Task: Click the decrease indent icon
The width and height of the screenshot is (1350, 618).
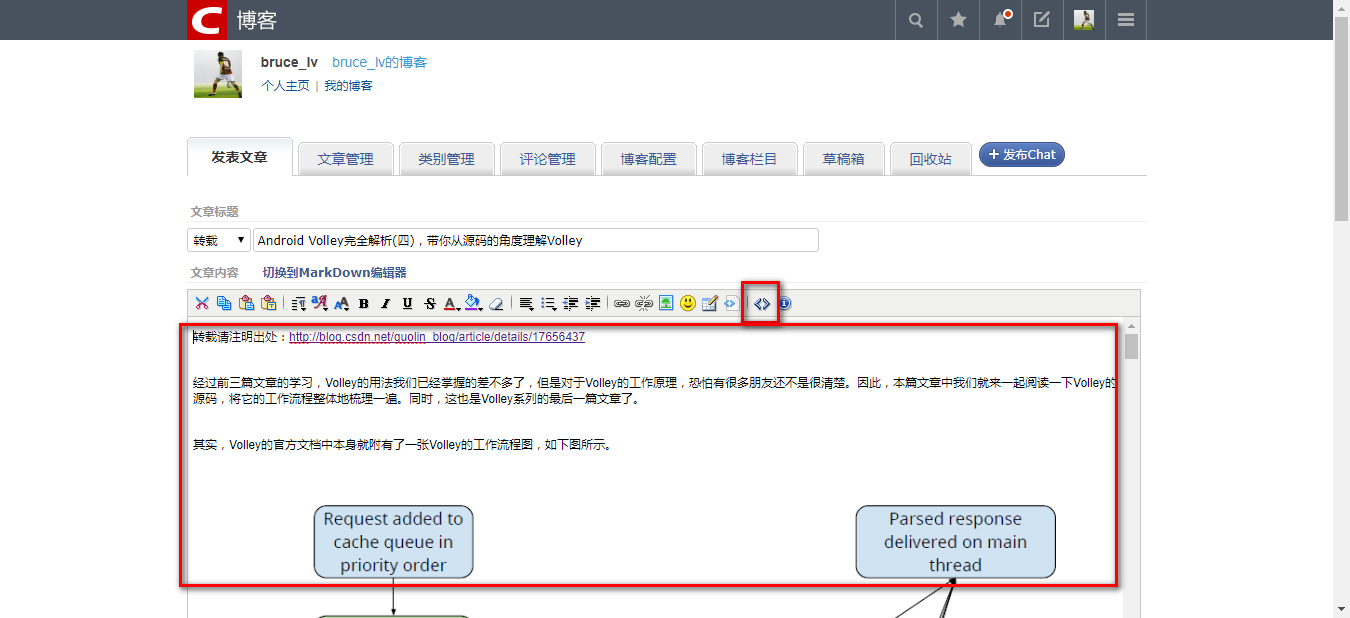Action: click(x=571, y=303)
